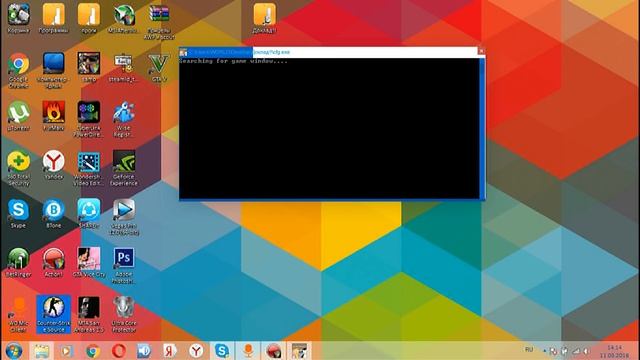Select Counter-Strike Source desktop shortcut
The width and height of the screenshot is (640, 360).
[x=53, y=314]
